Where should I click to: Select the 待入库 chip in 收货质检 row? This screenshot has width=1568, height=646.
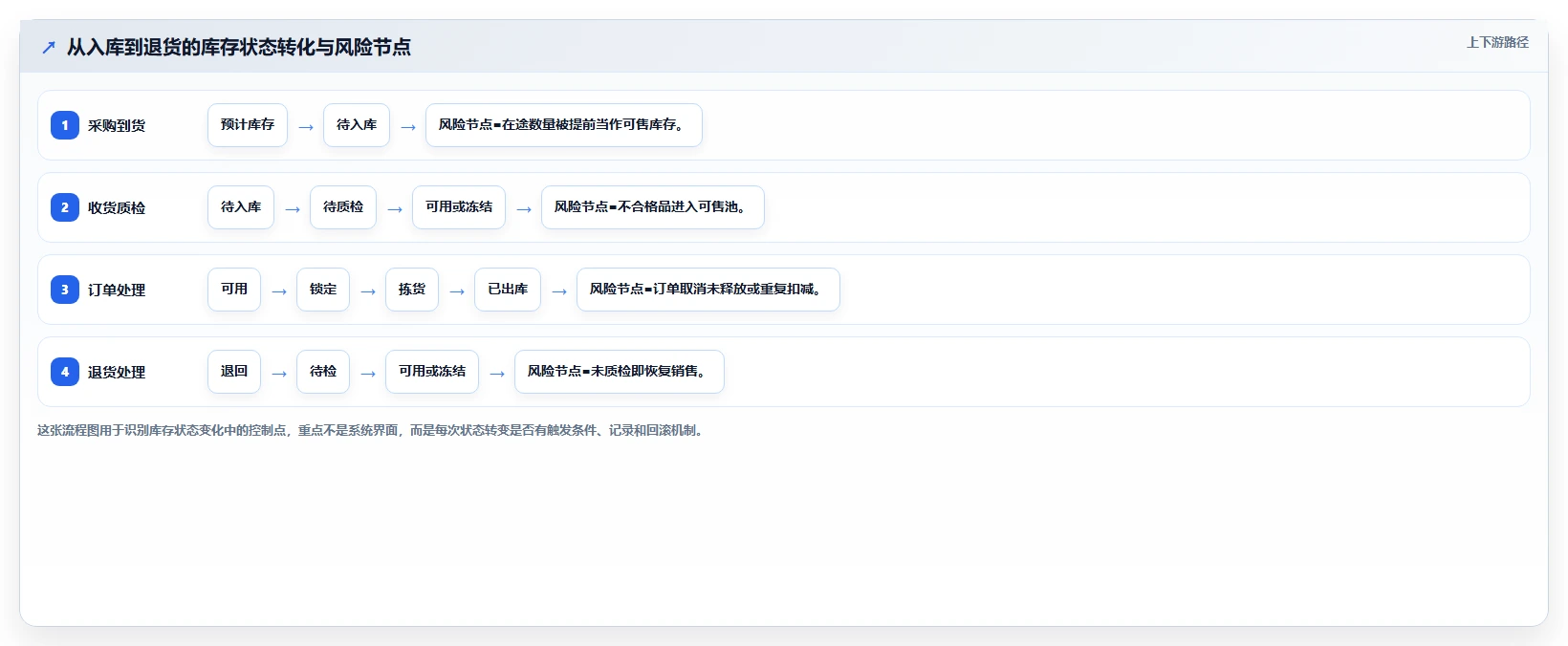click(241, 207)
